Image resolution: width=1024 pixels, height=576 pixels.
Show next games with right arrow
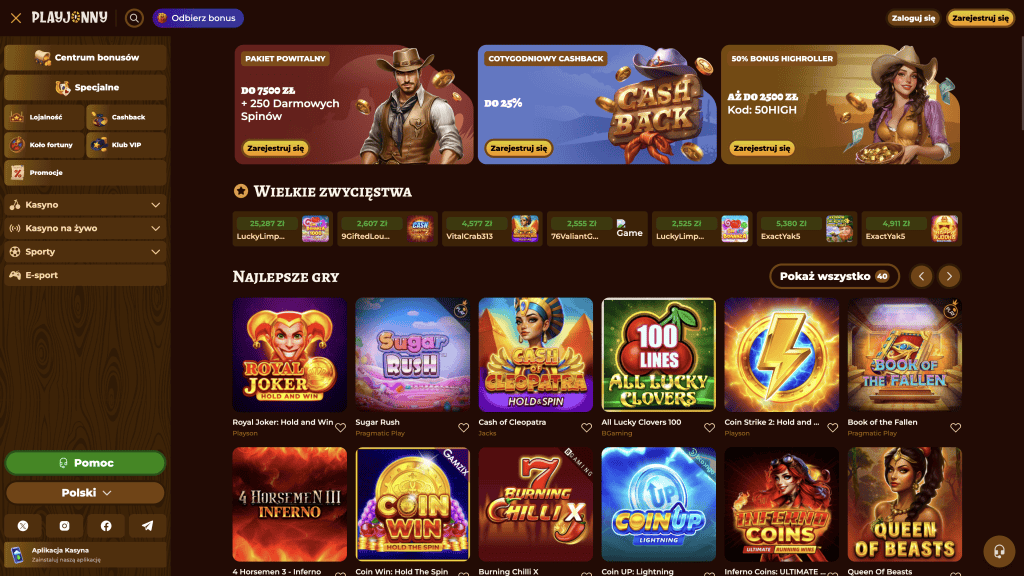click(x=949, y=276)
